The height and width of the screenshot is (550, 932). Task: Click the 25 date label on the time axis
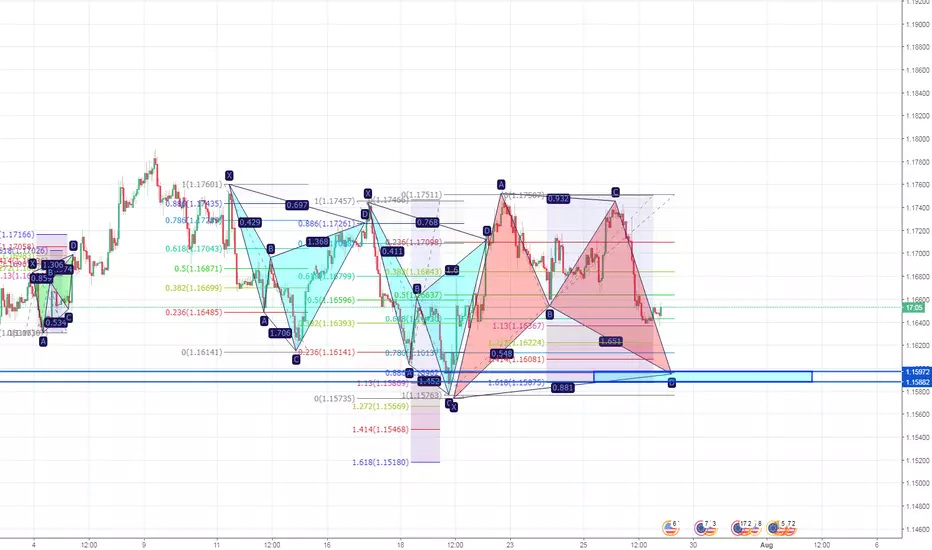tap(584, 545)
